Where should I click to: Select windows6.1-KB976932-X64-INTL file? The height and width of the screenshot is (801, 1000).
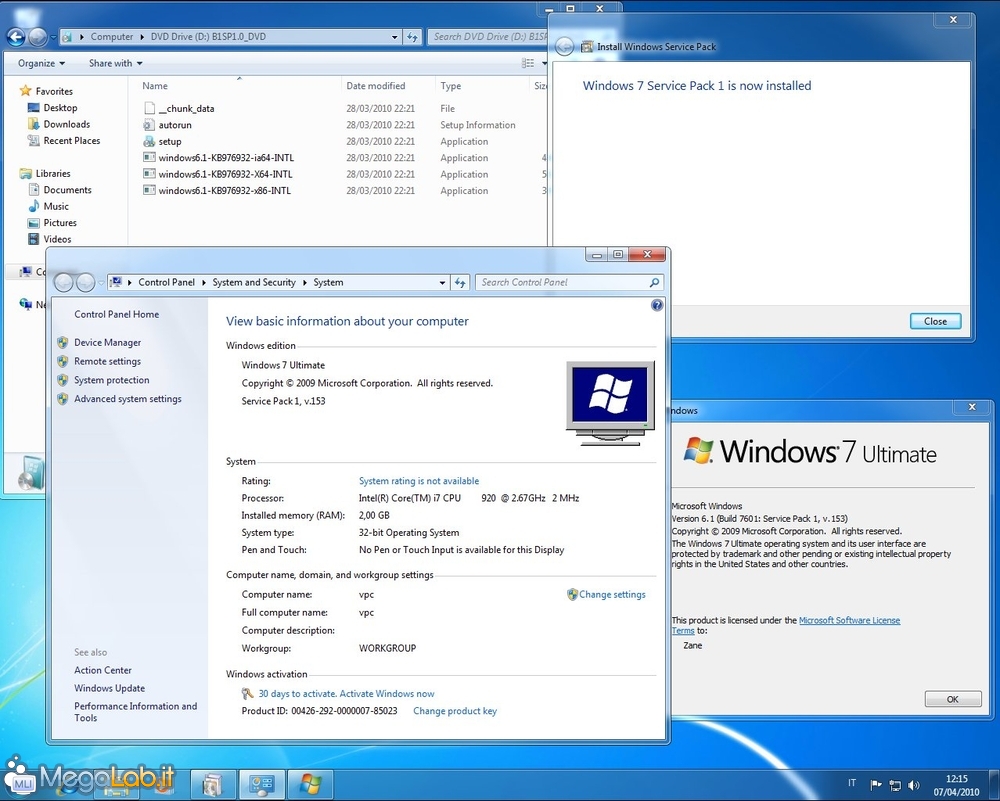(218, 174)
